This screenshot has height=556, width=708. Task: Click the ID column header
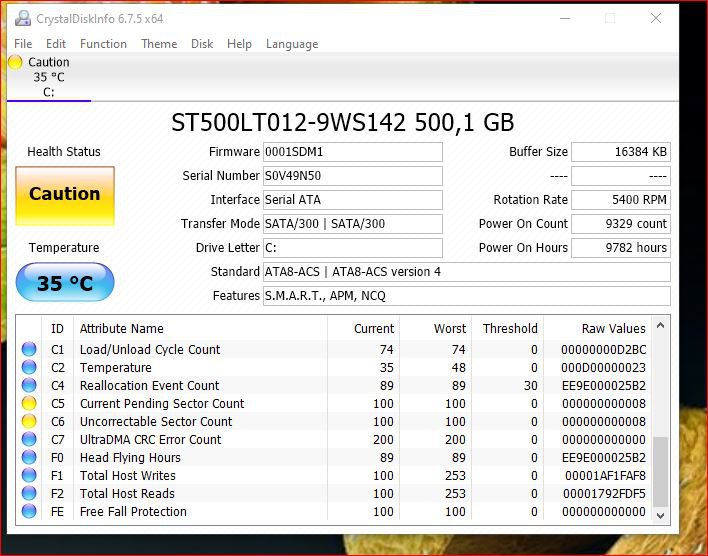click(57, 328)
